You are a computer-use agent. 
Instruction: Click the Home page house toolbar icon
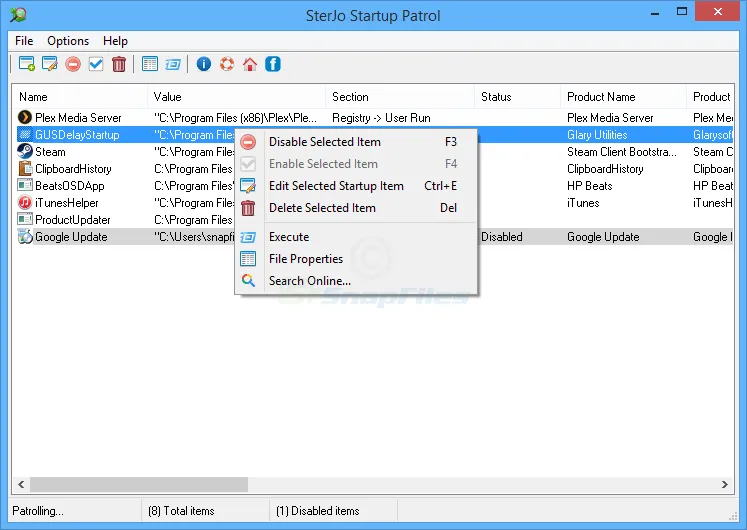click(250, 64)
